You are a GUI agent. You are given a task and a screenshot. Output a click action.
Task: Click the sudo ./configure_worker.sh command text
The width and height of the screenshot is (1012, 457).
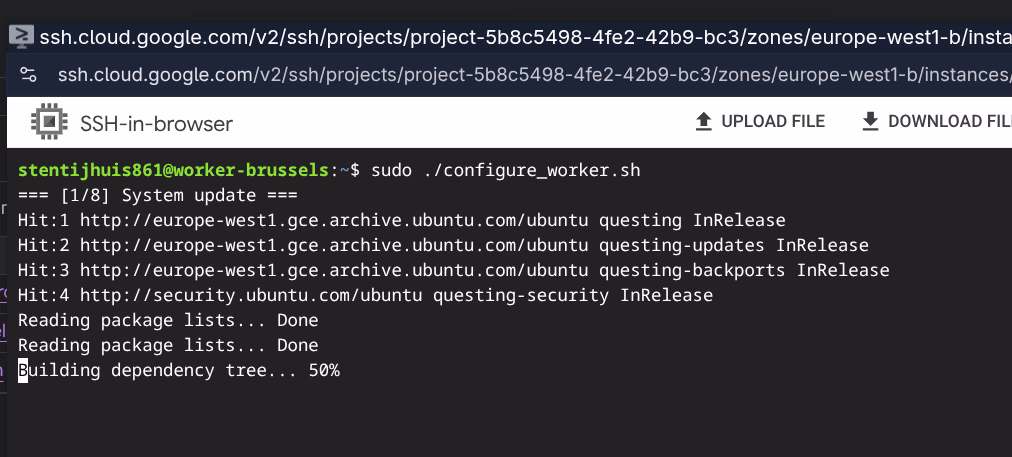point(505,170)
